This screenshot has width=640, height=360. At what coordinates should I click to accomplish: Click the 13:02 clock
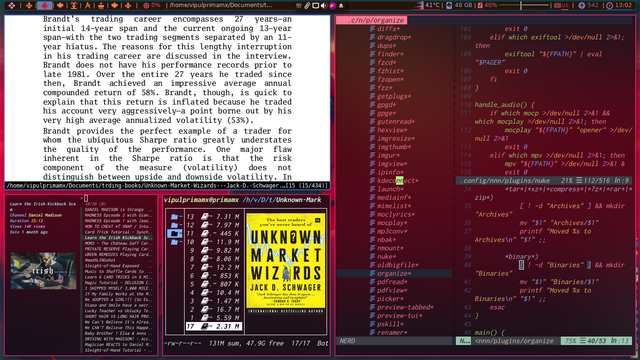coord(618,5)
